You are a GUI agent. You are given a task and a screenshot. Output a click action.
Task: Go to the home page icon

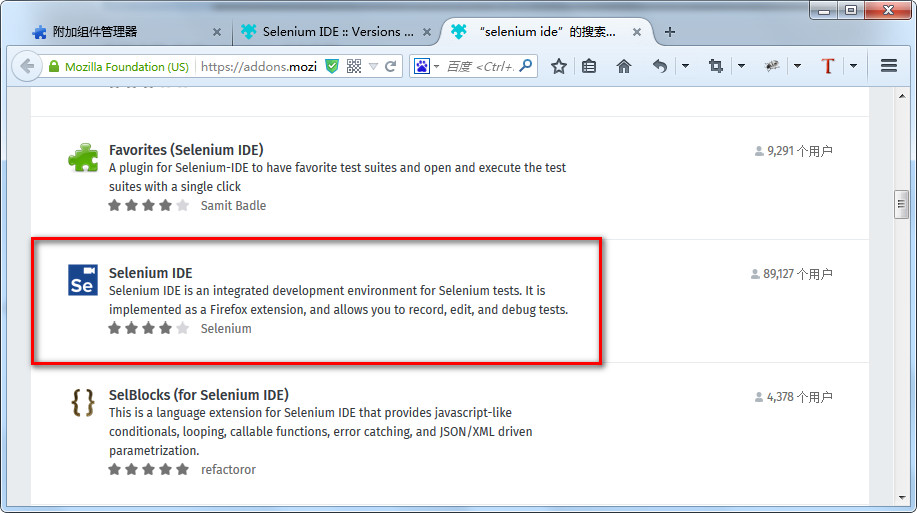coord(624,66)
